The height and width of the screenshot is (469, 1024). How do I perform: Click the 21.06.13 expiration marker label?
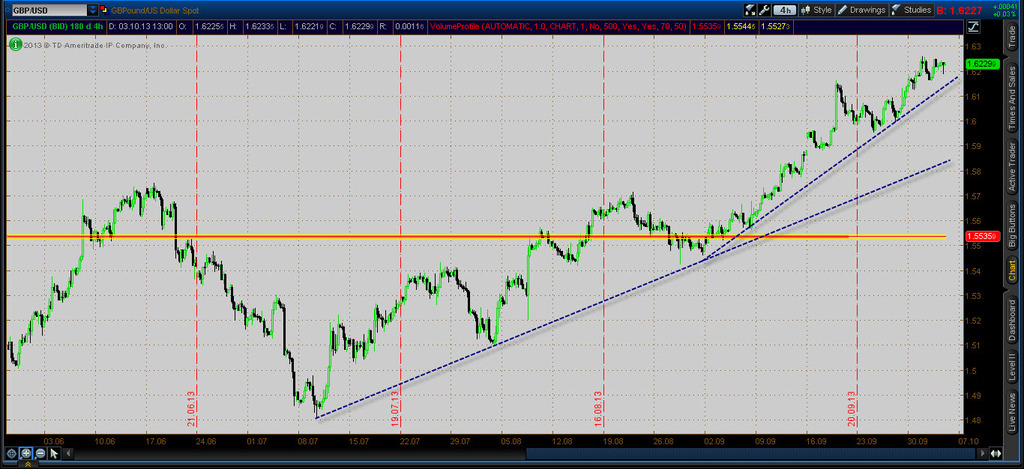click(192, 408)
